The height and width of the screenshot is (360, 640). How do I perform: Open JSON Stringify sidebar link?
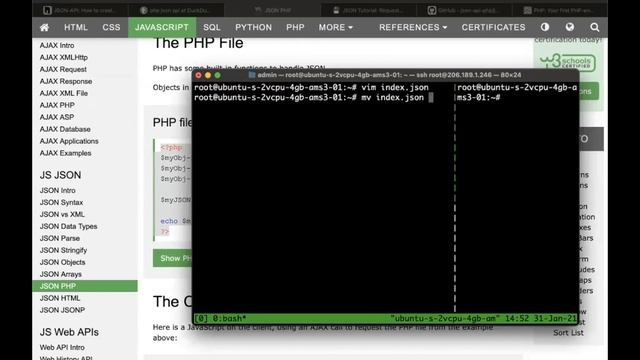63,250
